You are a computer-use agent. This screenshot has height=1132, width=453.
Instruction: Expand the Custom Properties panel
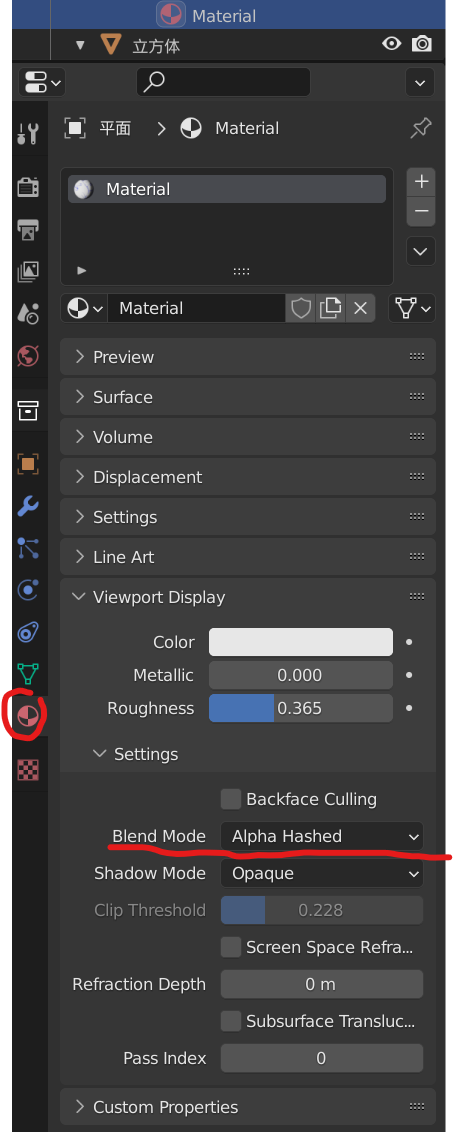click(x=248, y=1107)
